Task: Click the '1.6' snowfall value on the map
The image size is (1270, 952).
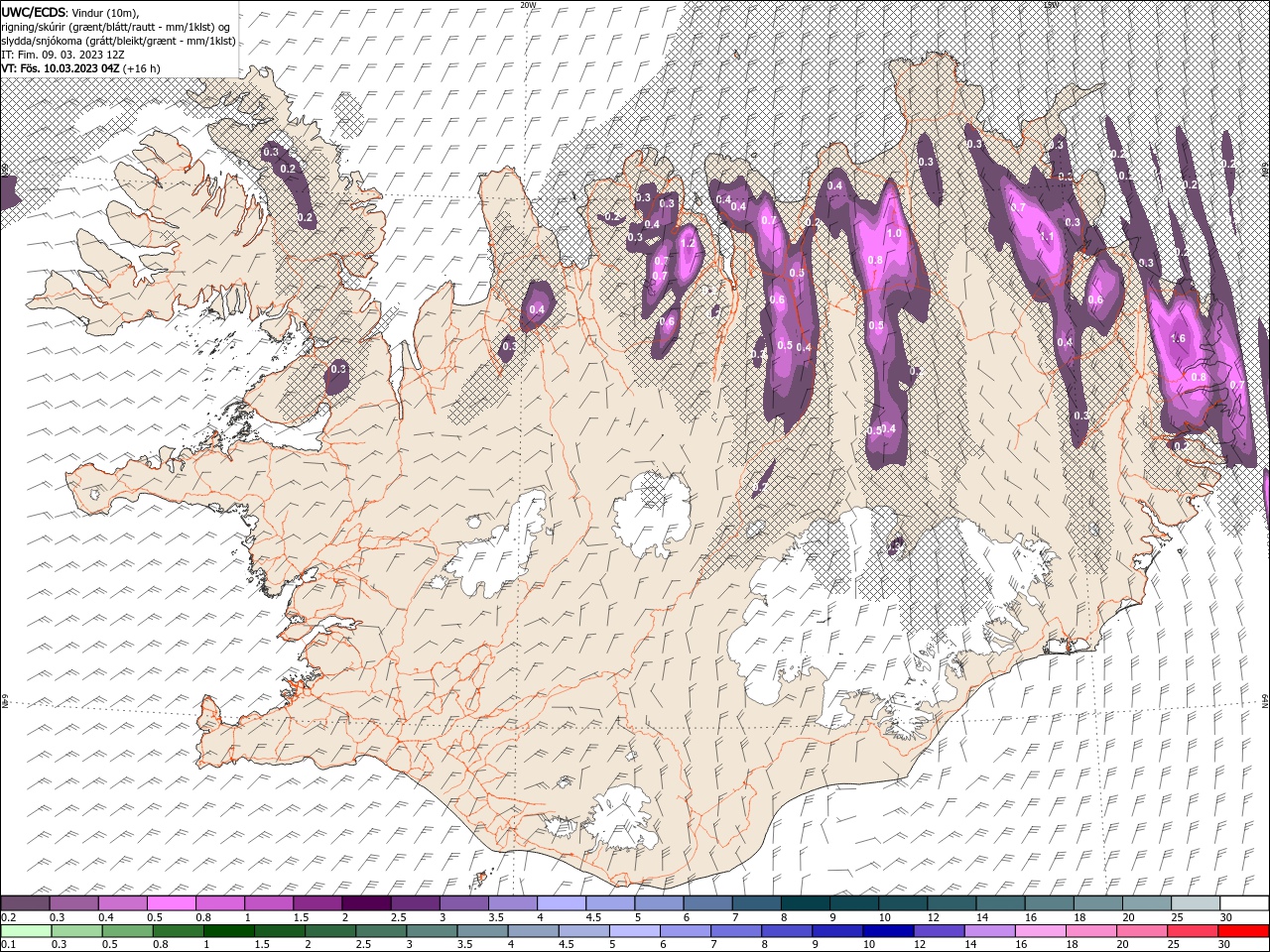Action: (1179, 338)
